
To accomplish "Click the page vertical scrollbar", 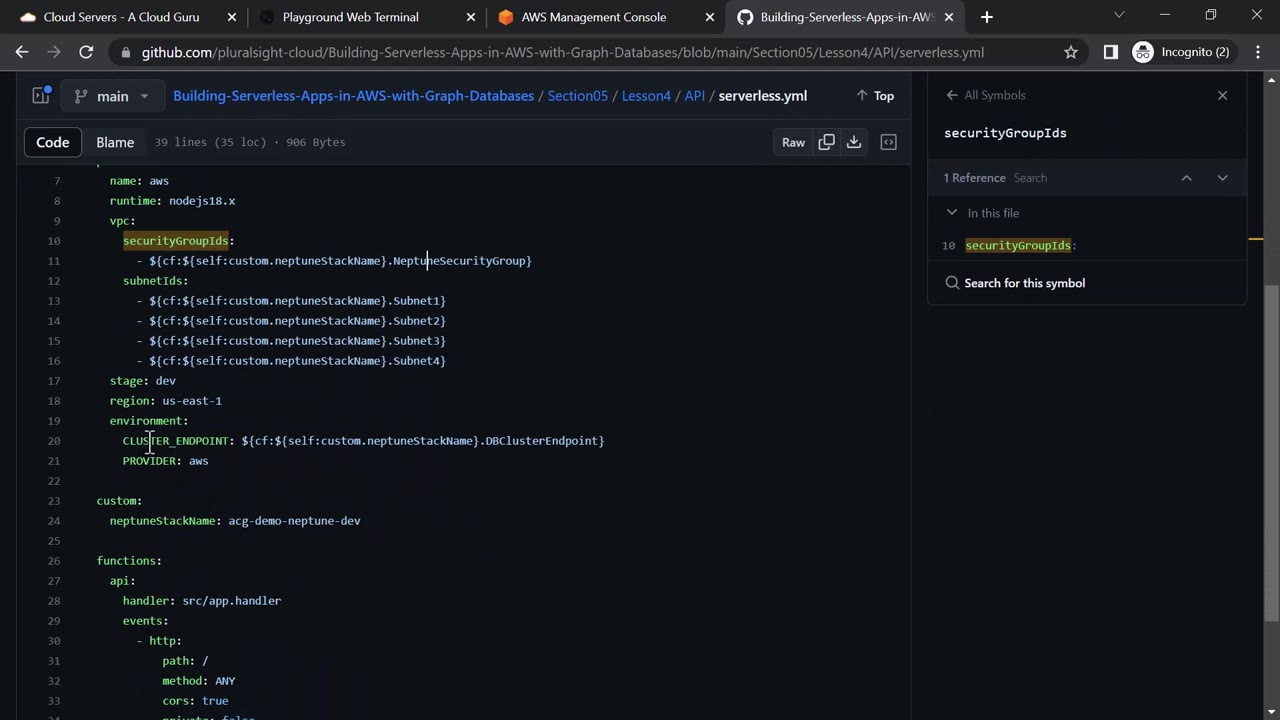I will [x=1272, y=400].
